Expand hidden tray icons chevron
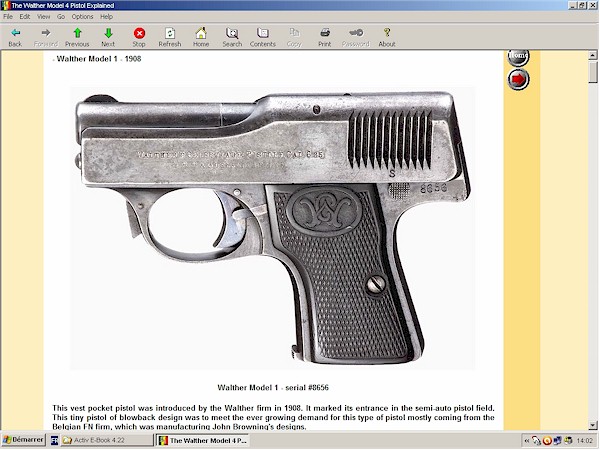 pos(527,441)
